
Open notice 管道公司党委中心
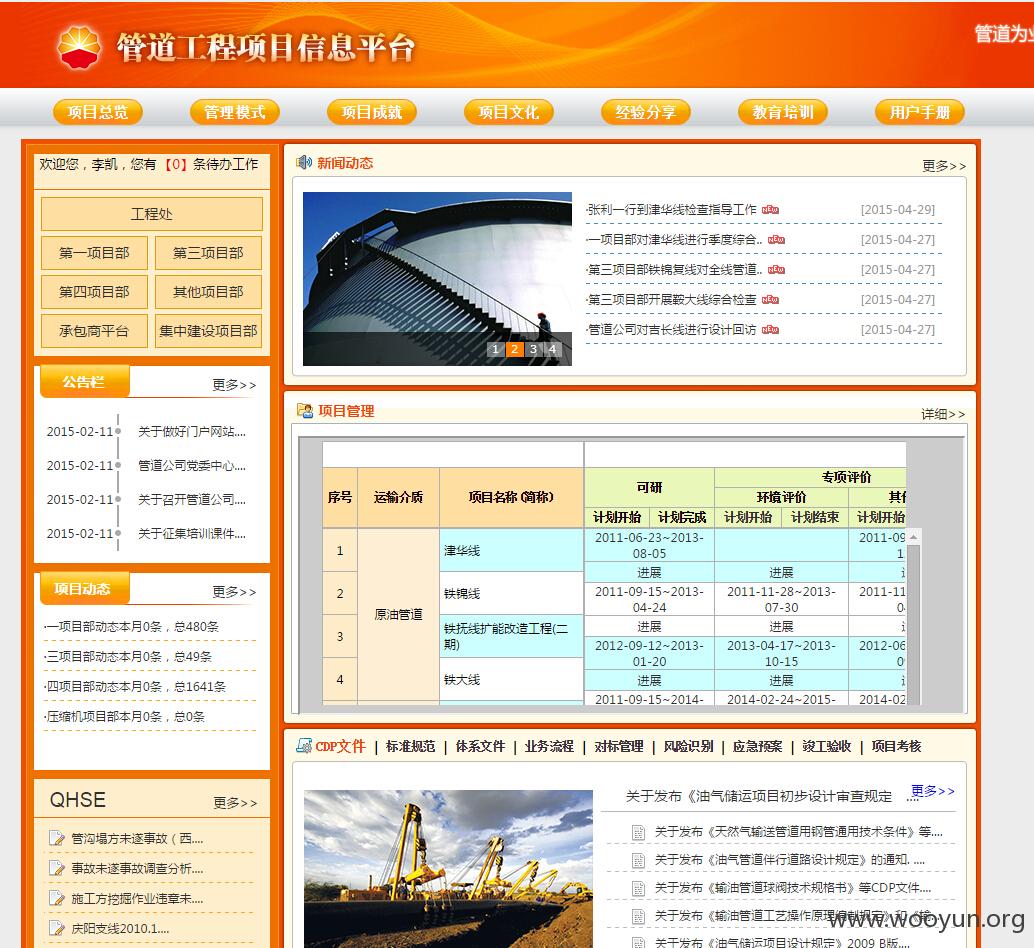point(191,465)
